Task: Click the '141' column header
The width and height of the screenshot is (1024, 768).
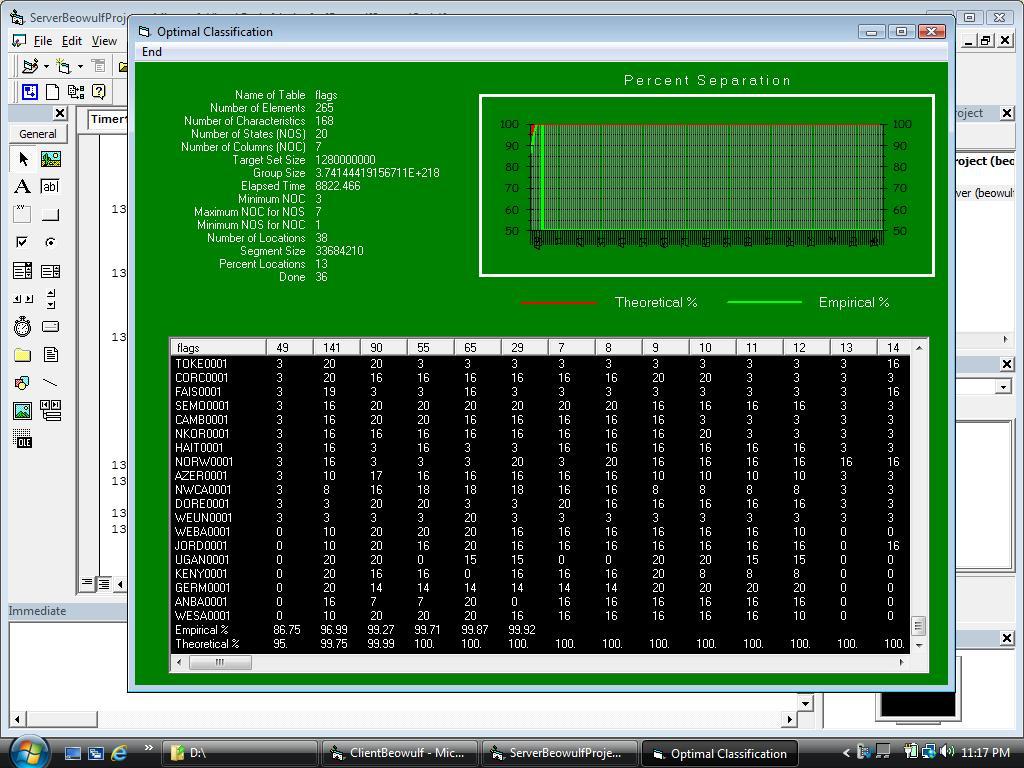Action: tap(336, 347)
